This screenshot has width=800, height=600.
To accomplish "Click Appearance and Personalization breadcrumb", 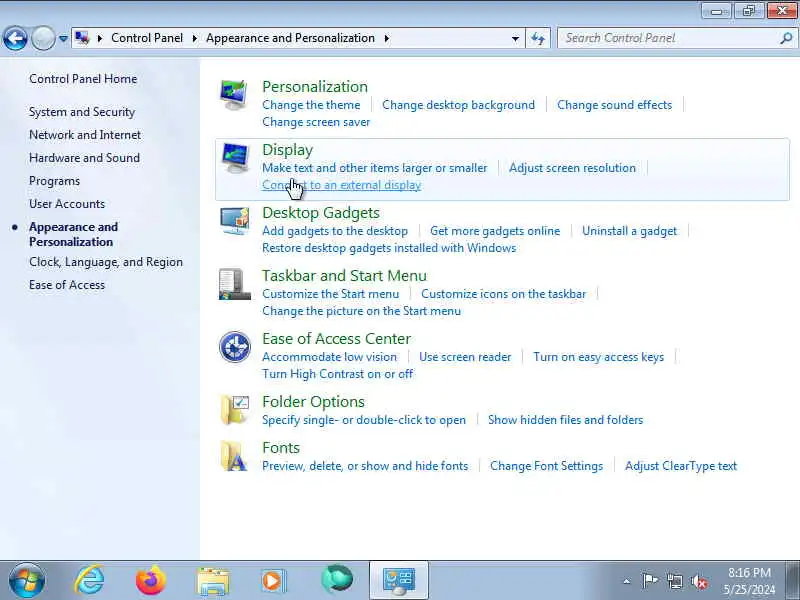I will point(290,38).
